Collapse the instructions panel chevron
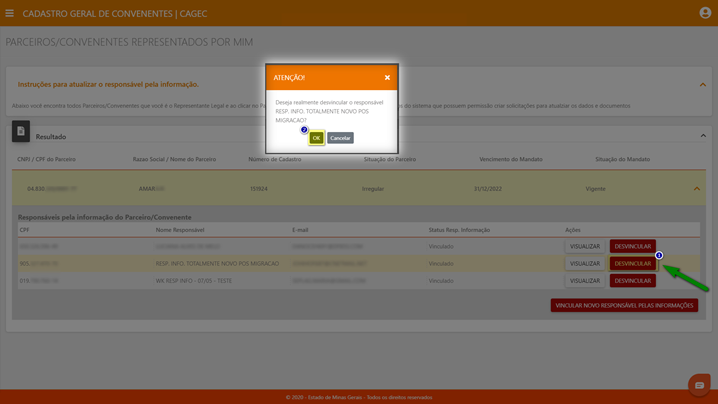The width and height of the screenshot is (718, 404). 702,85
